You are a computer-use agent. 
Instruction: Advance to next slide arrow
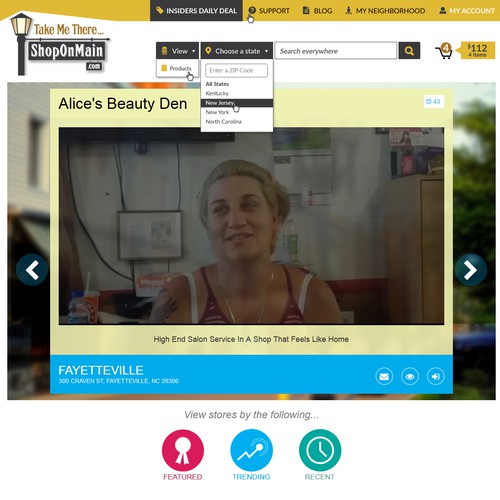pos(470,270)
